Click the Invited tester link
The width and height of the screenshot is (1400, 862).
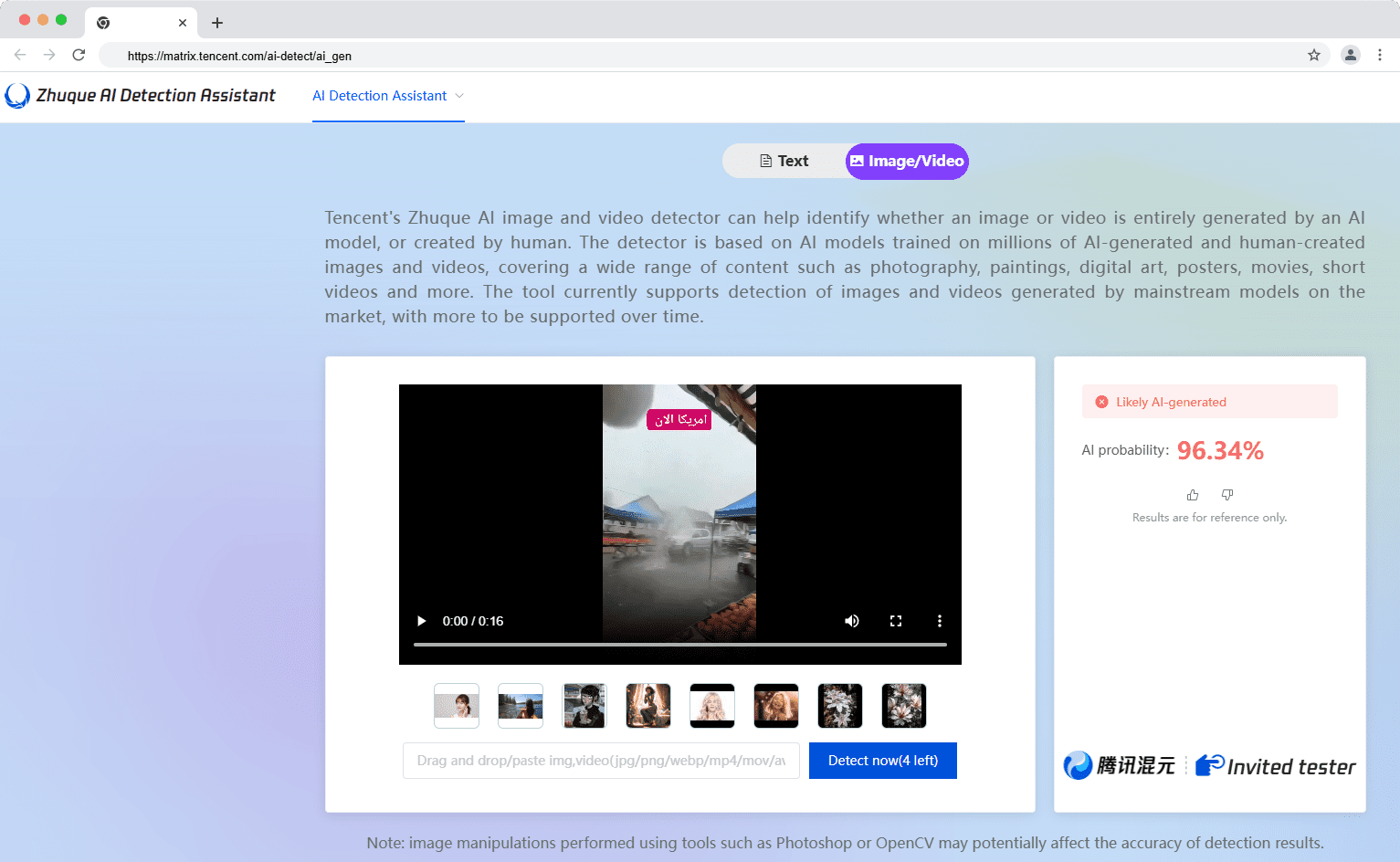point(1276,766)
